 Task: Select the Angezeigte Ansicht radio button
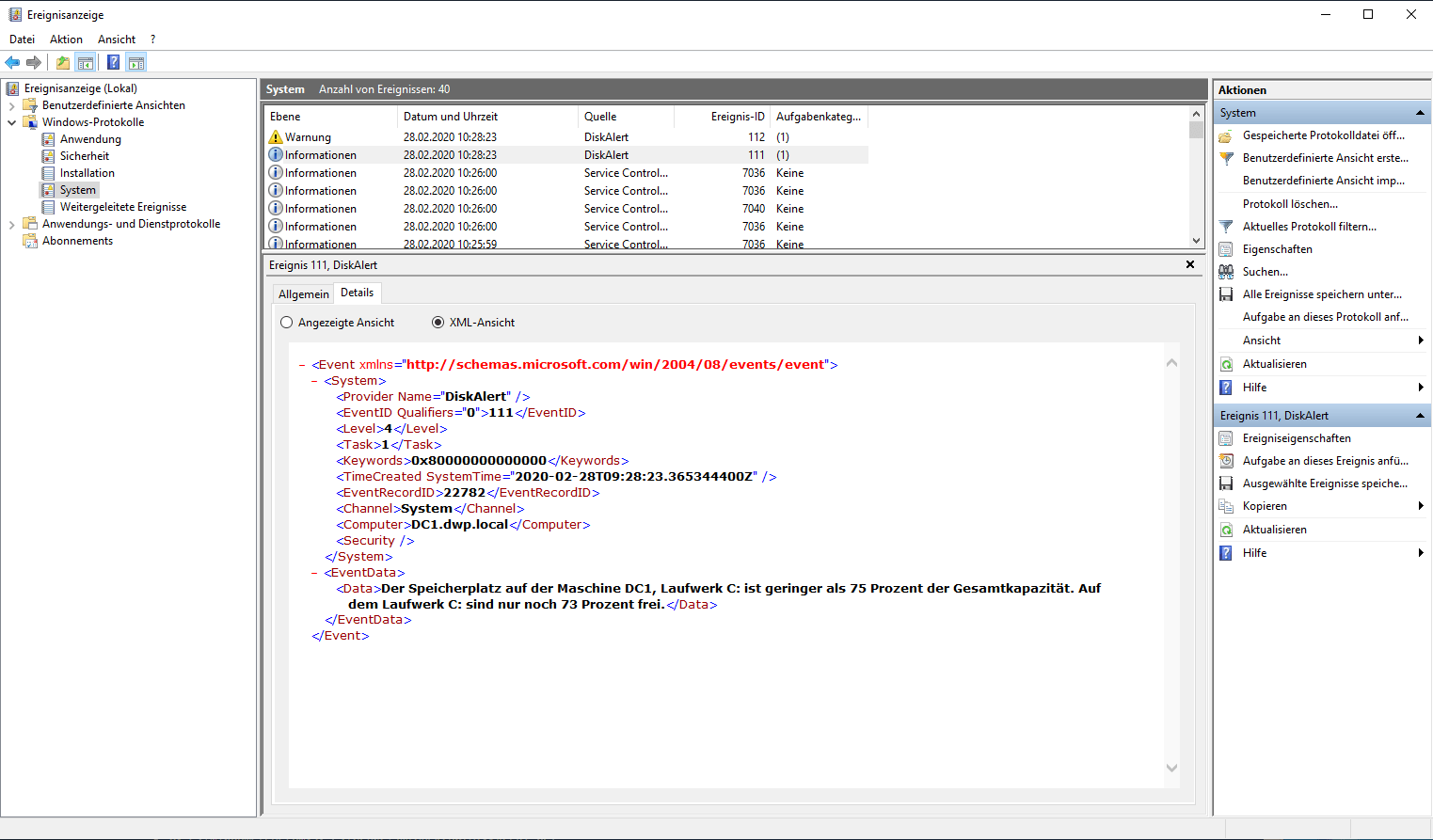(x=287, y=323)
